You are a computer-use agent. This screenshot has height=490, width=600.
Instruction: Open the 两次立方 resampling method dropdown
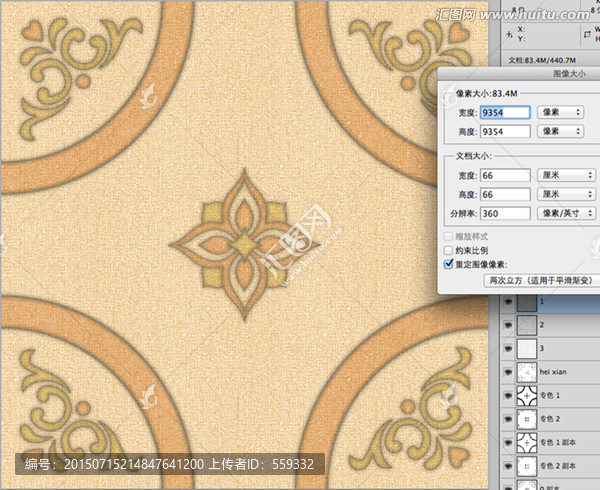click(x=542, y=280)
